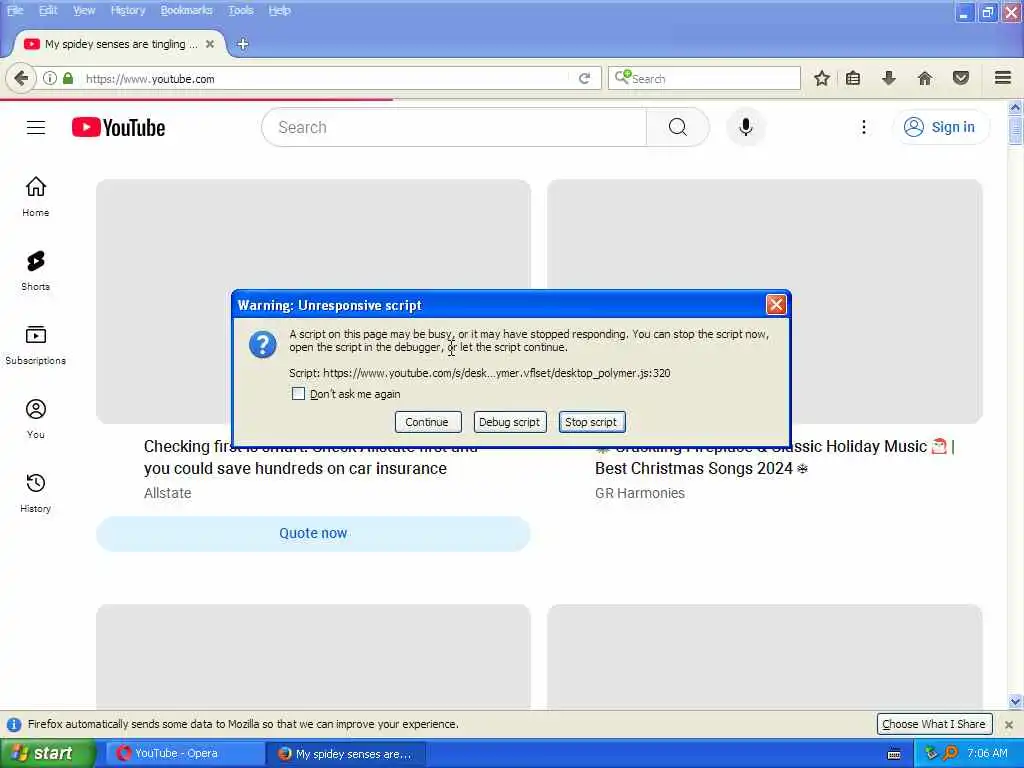Click keyboard icon in system tray

[894, 754]
